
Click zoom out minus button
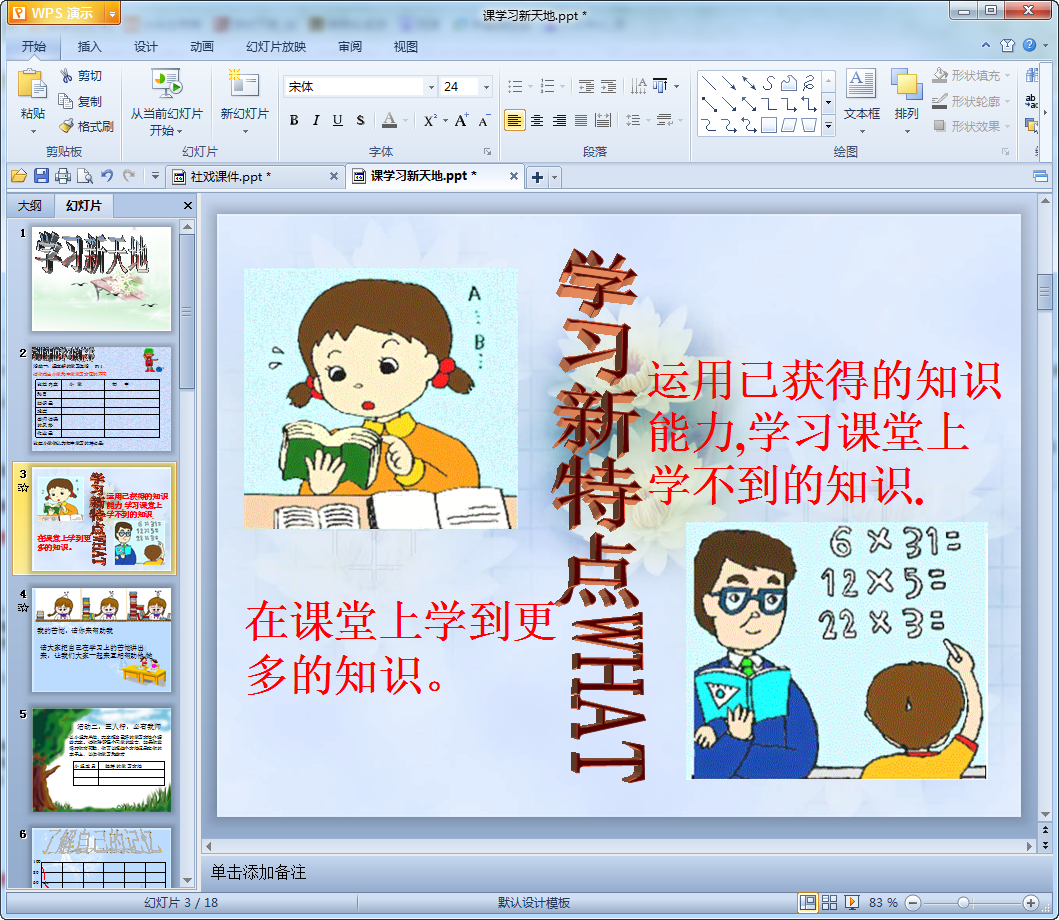[912, 902]
